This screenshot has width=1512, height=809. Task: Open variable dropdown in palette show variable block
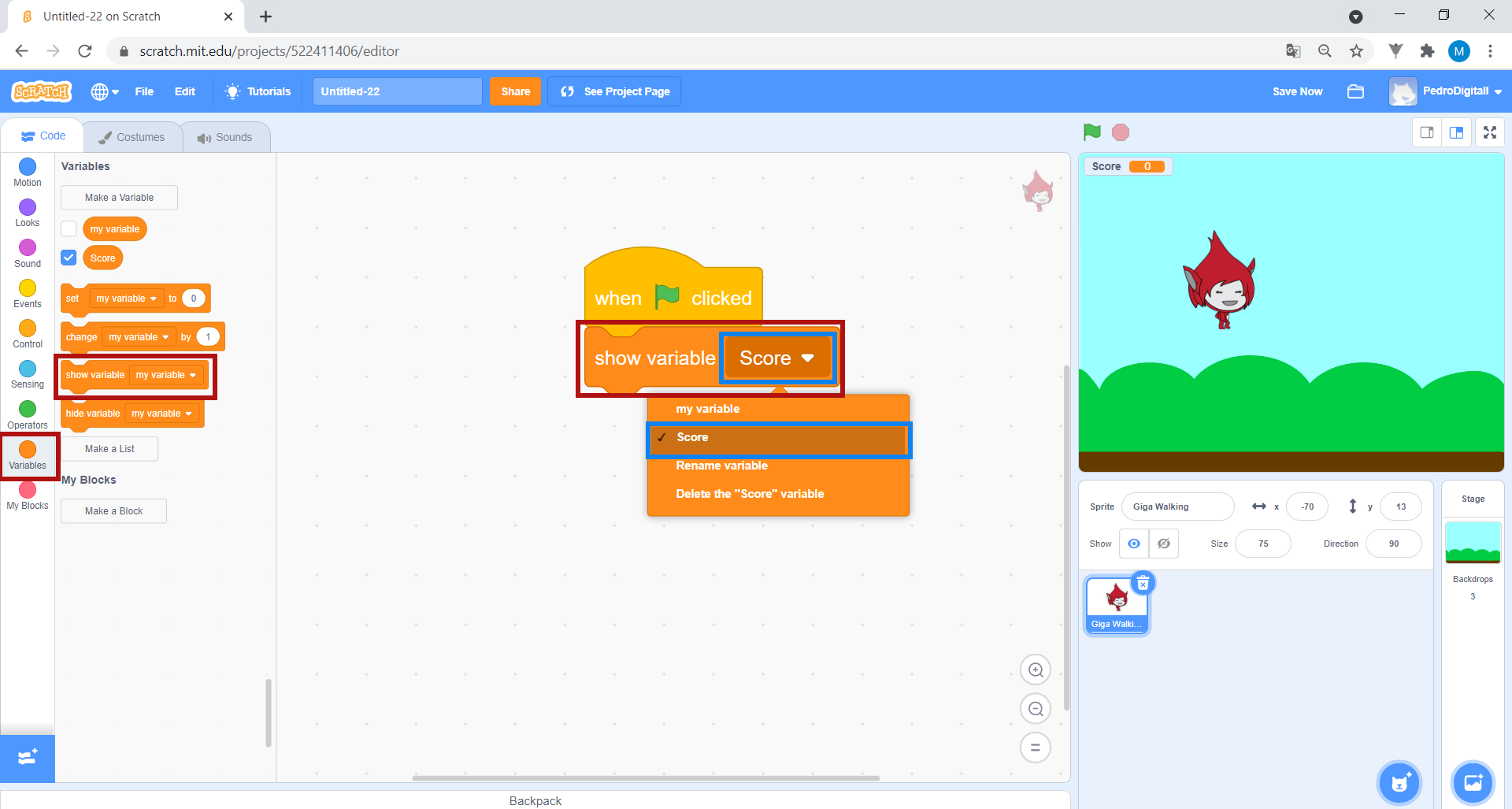(x=166, y=375)
